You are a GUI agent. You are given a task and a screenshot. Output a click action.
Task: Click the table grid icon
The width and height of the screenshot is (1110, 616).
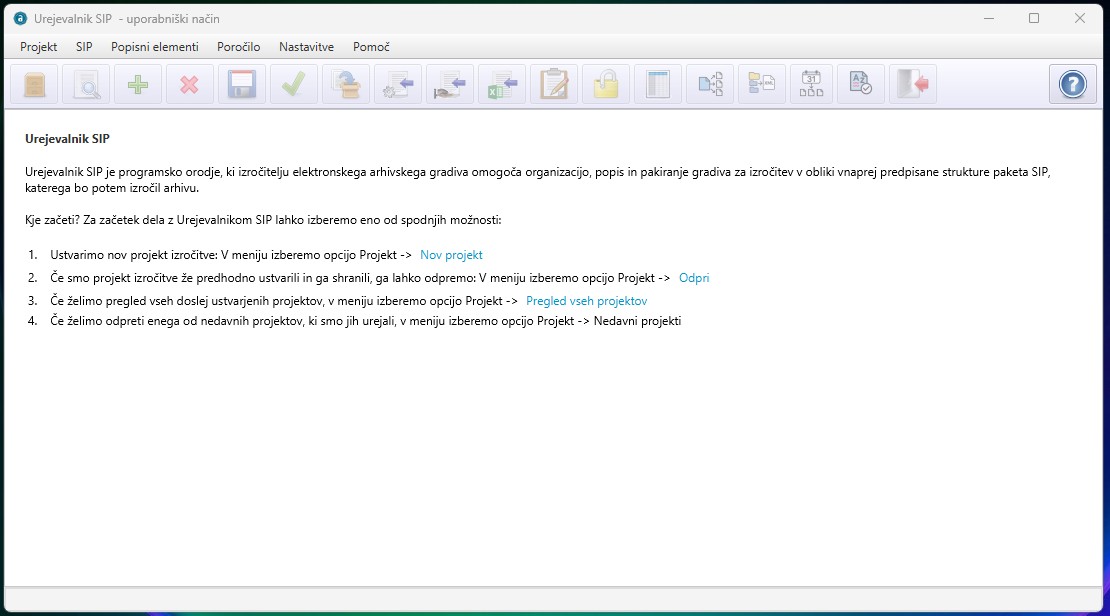(658, 84)
